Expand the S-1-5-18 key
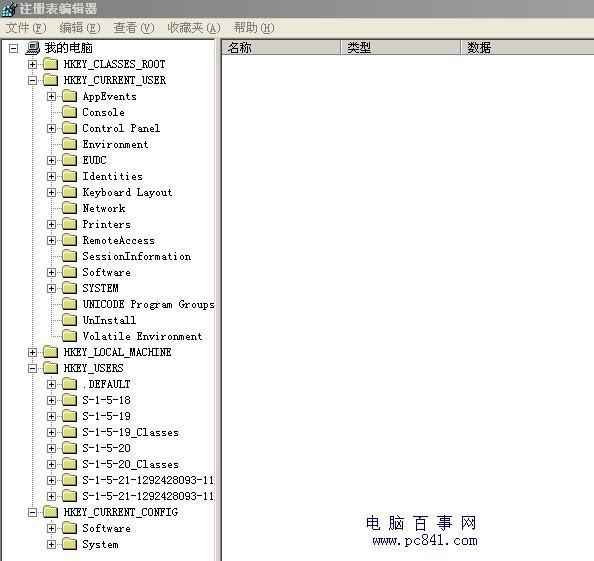The image size is (594, 561). click(52, 400)
